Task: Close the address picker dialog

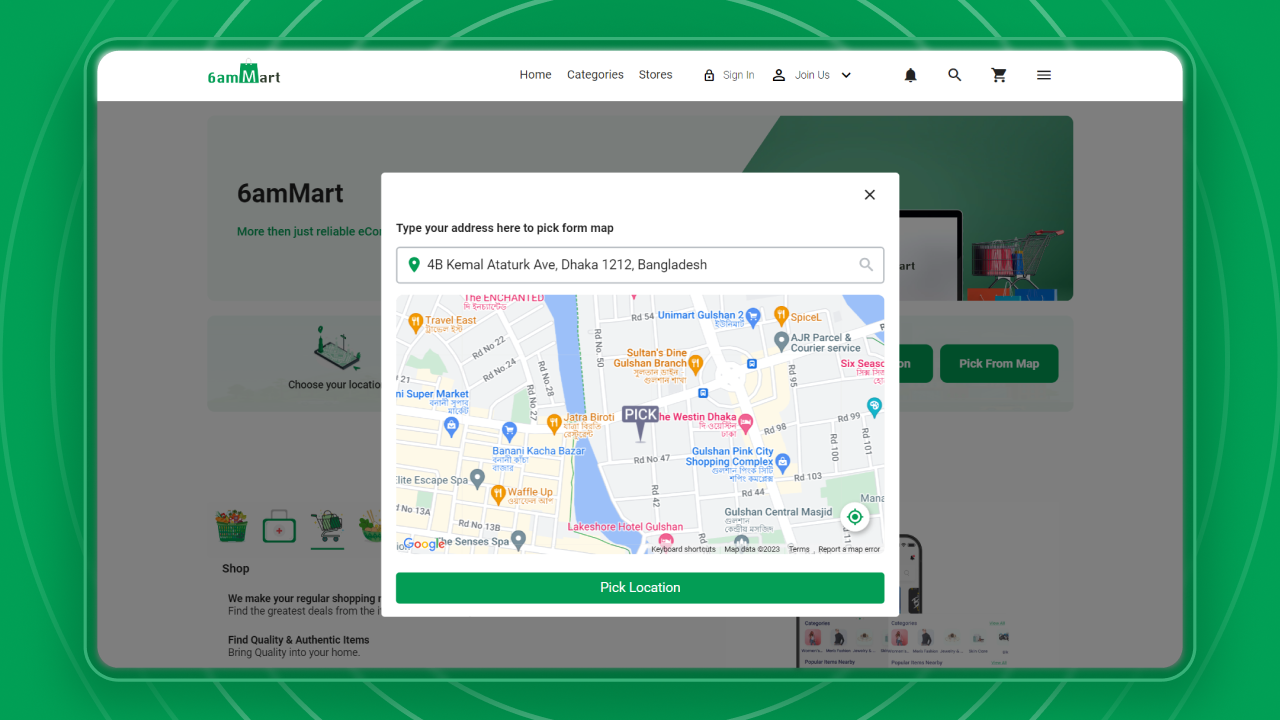Action: (870, 195)
